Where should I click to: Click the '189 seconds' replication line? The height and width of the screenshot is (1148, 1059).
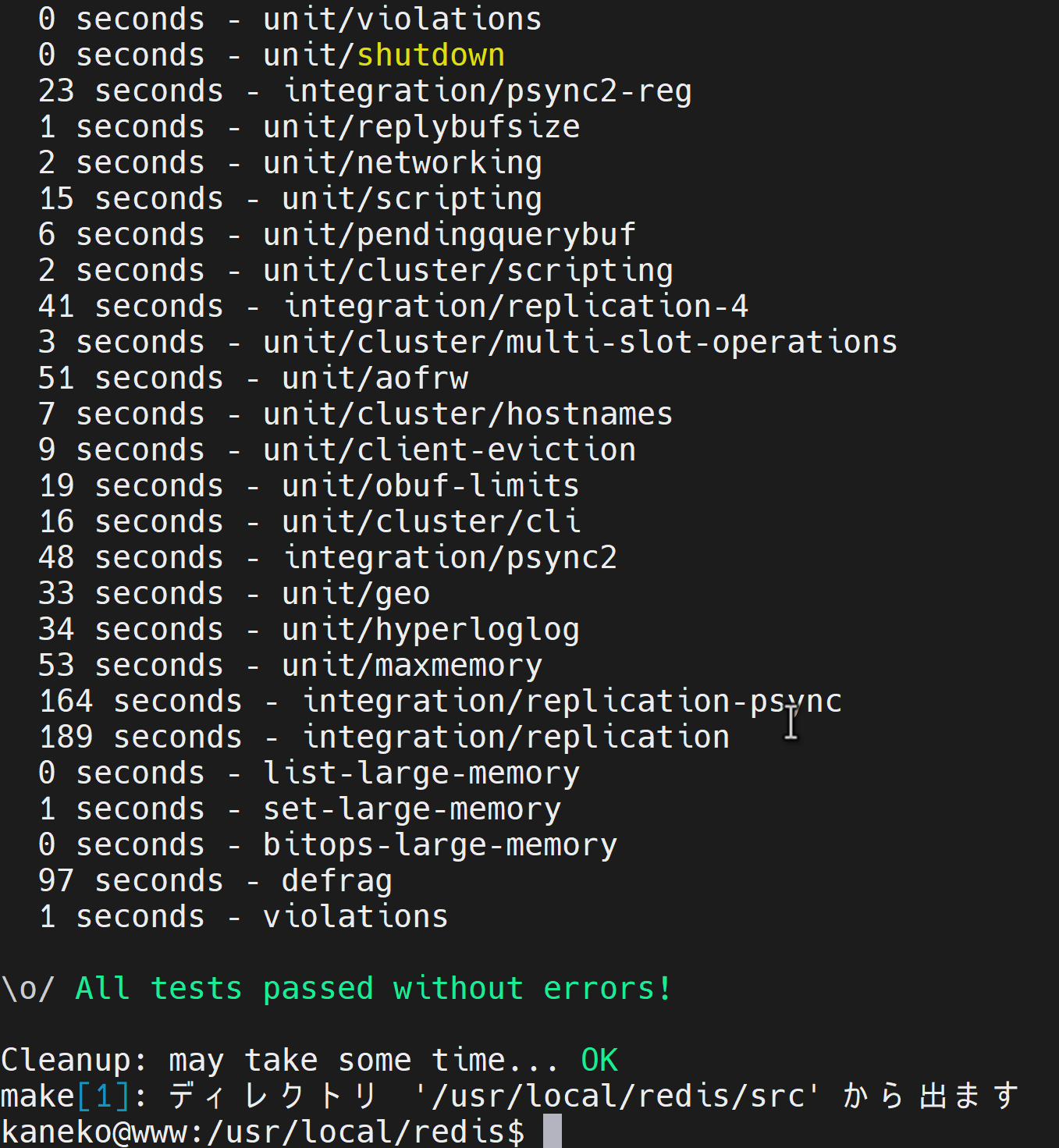pos(384,737)
